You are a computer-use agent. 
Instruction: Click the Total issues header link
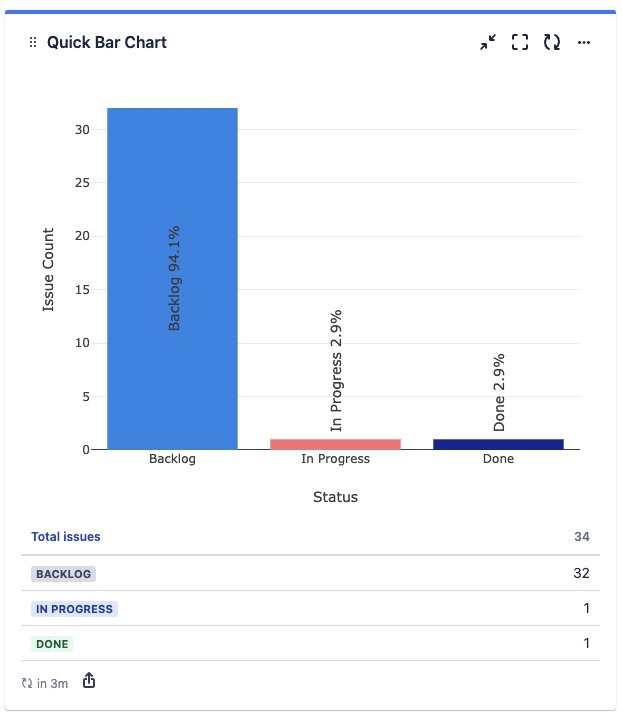click(66, 537)
